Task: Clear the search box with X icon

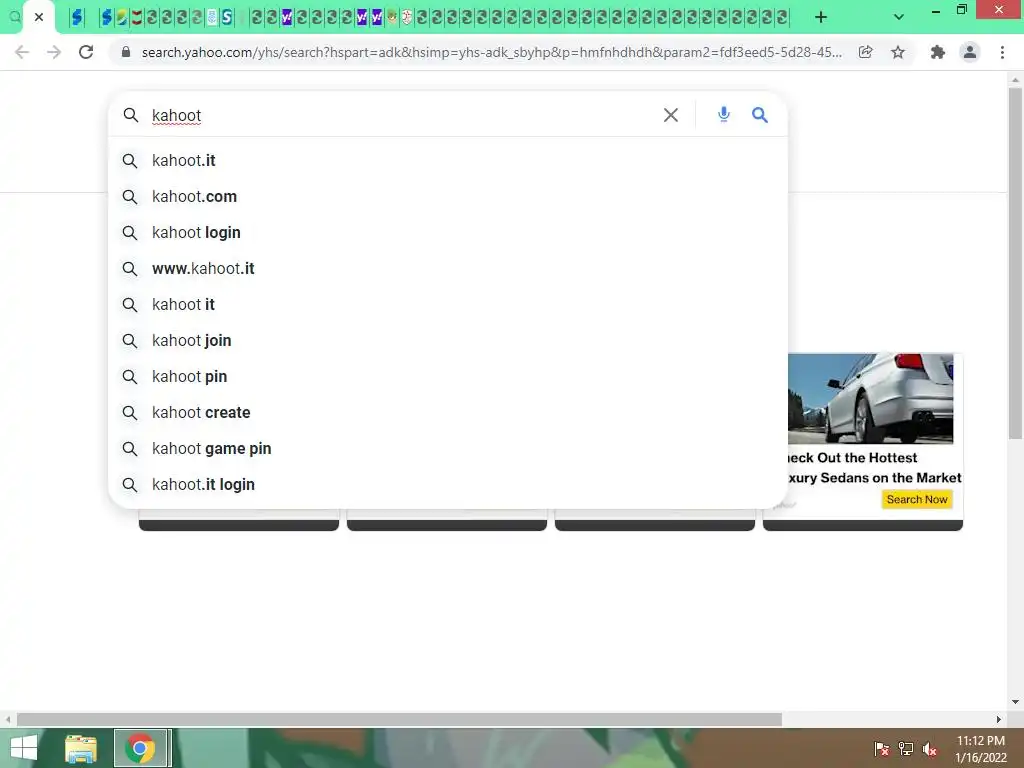Action: click(x=671, y=115)
